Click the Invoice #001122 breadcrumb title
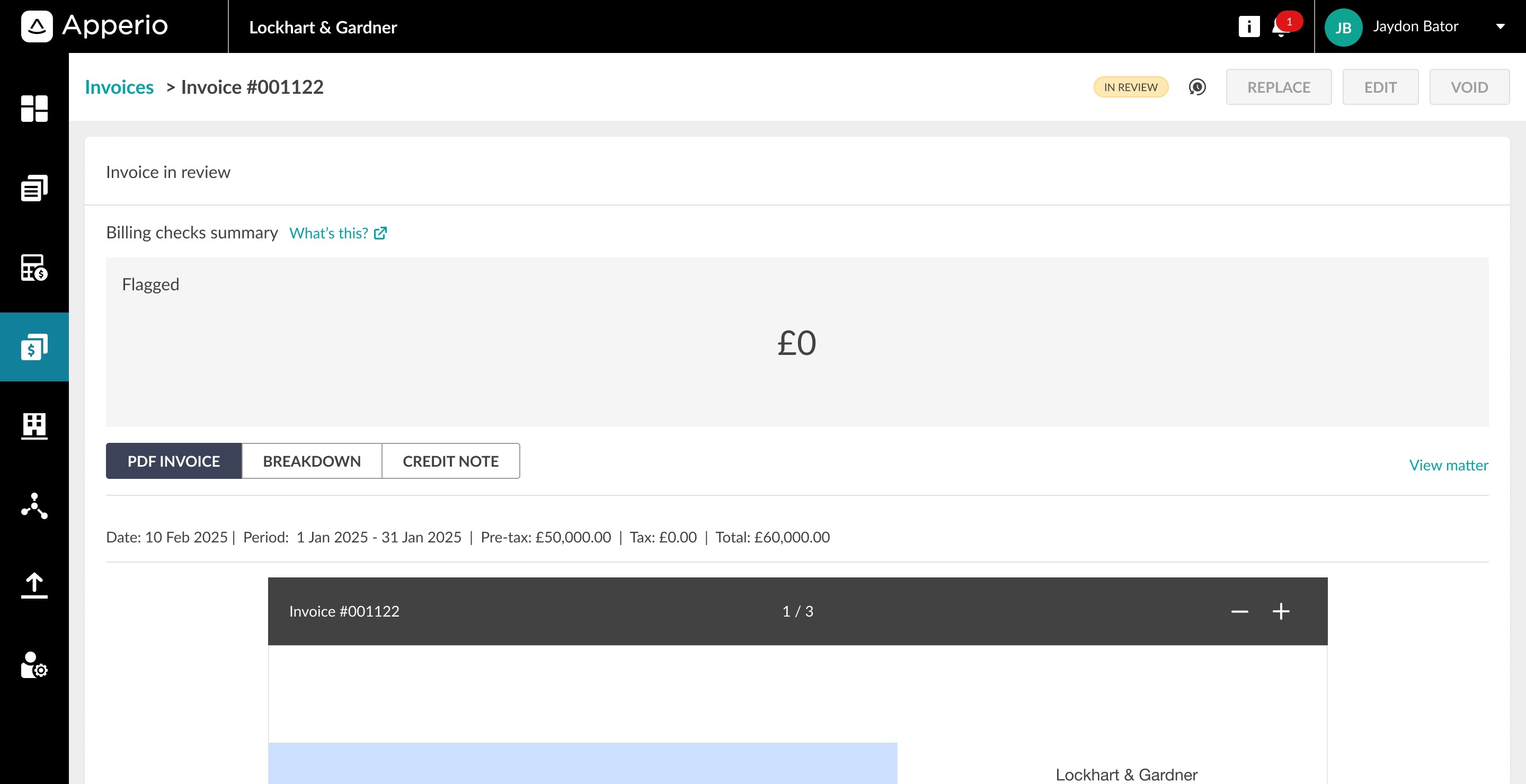 click(x=252, y=87)
